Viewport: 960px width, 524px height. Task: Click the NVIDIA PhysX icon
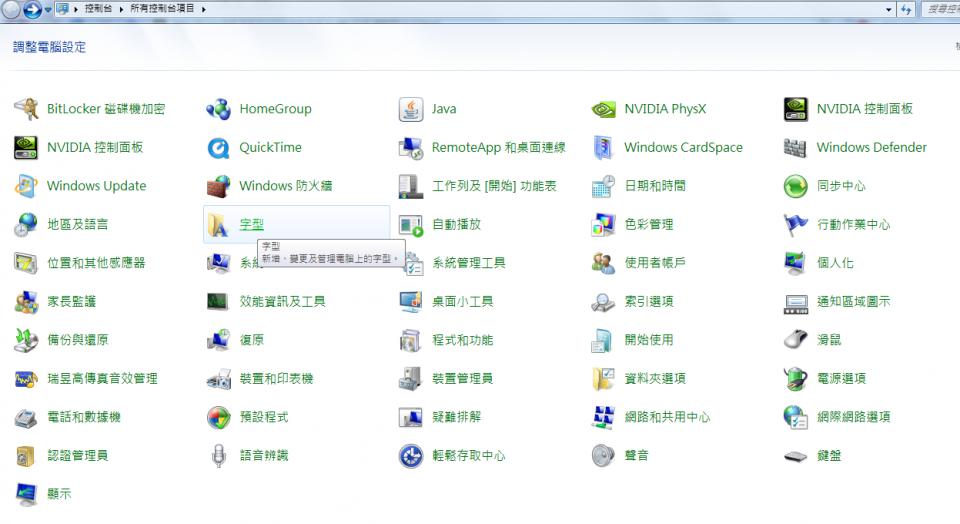tap(603, 109)
